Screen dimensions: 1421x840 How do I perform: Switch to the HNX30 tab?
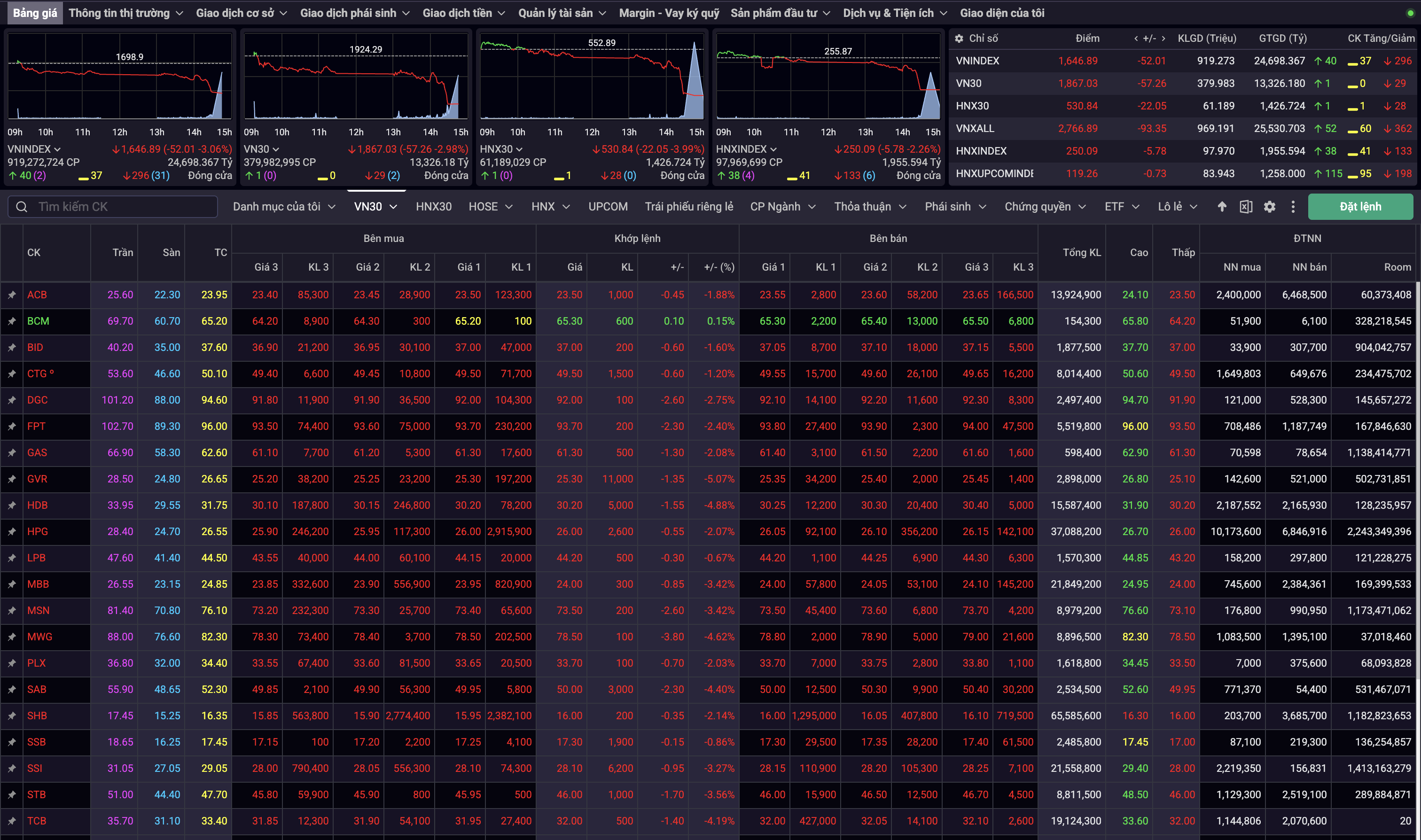[x=433, y=207]
